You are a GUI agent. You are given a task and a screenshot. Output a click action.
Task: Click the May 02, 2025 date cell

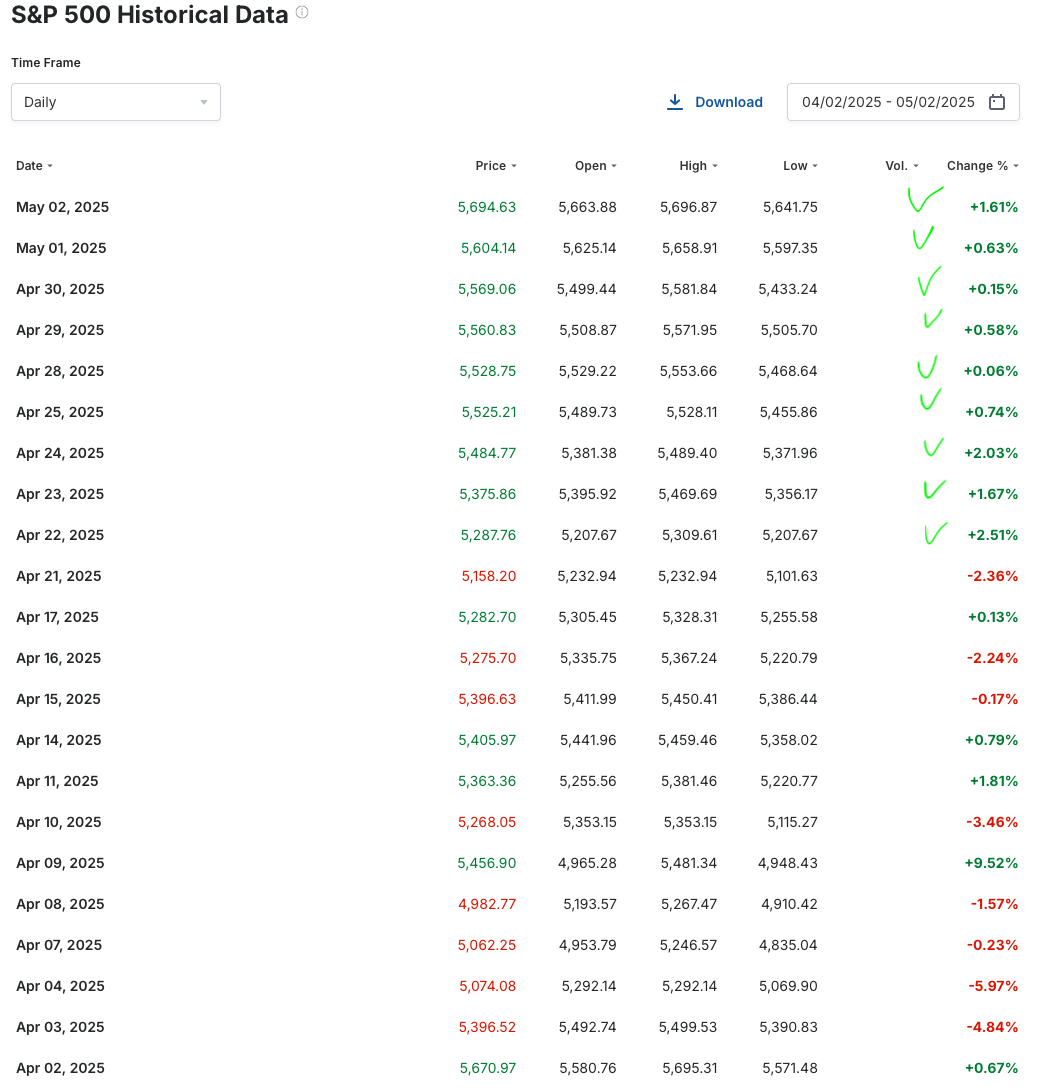(x=63, y=207)
